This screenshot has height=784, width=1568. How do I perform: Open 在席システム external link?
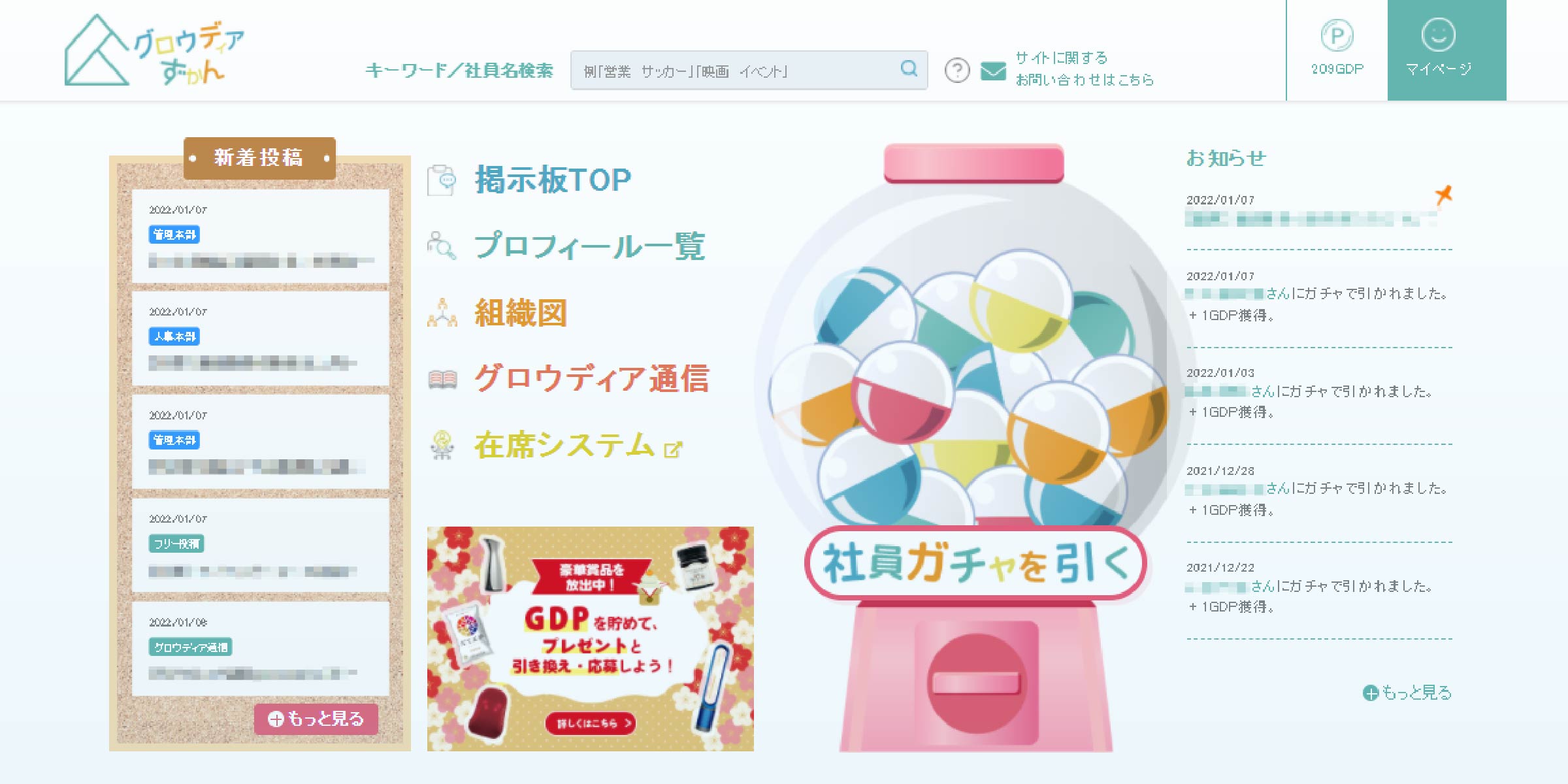(x=578, y=445)
